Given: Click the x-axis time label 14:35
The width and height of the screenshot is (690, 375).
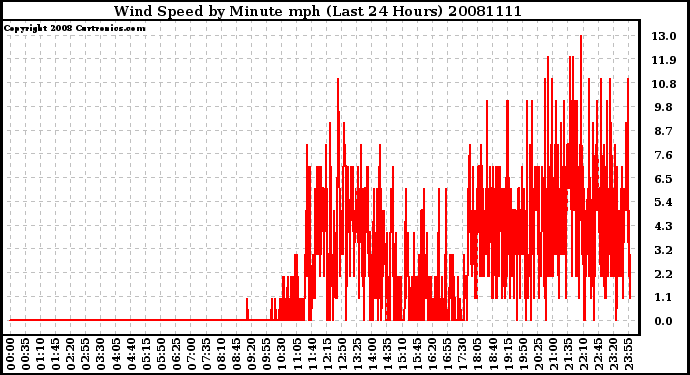Looking at the screenshot, I should pyautogui.click(x=386, y=354).
